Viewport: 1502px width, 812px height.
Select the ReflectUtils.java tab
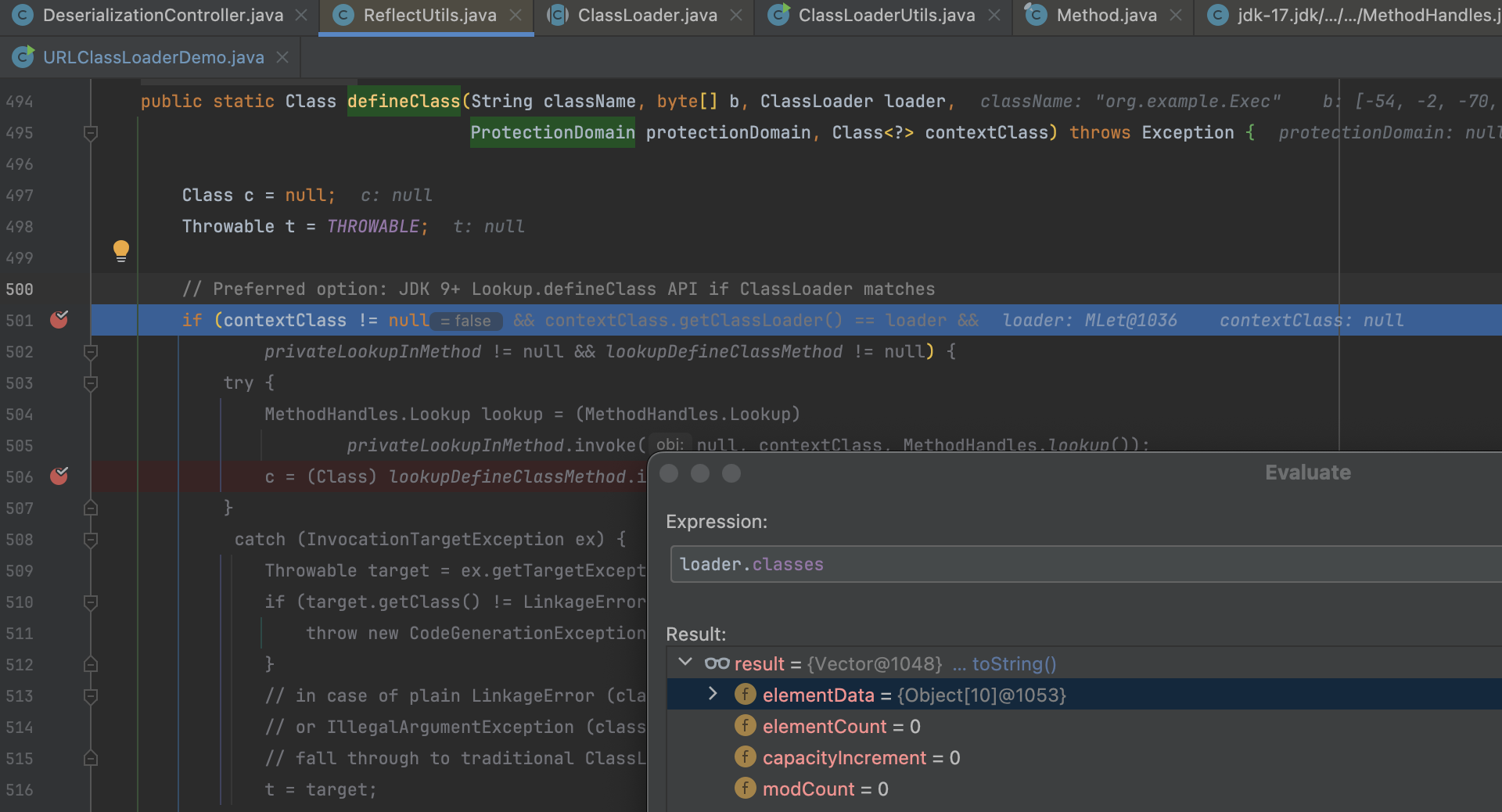pyautogui.click(x=429, y=16)
